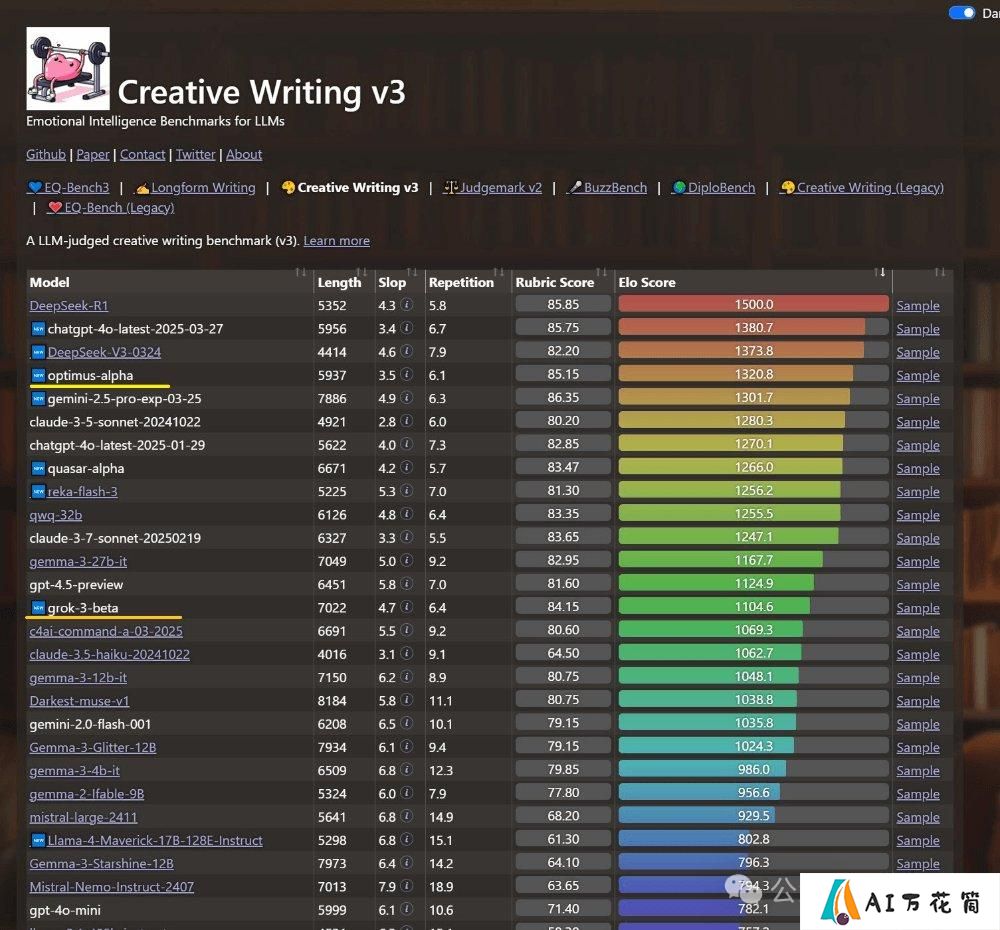This screenshot has width=1000, height=930.
Task: Click slop info icon for gemini-2.5-pro-exp-03-25
Action: point(407,398)
